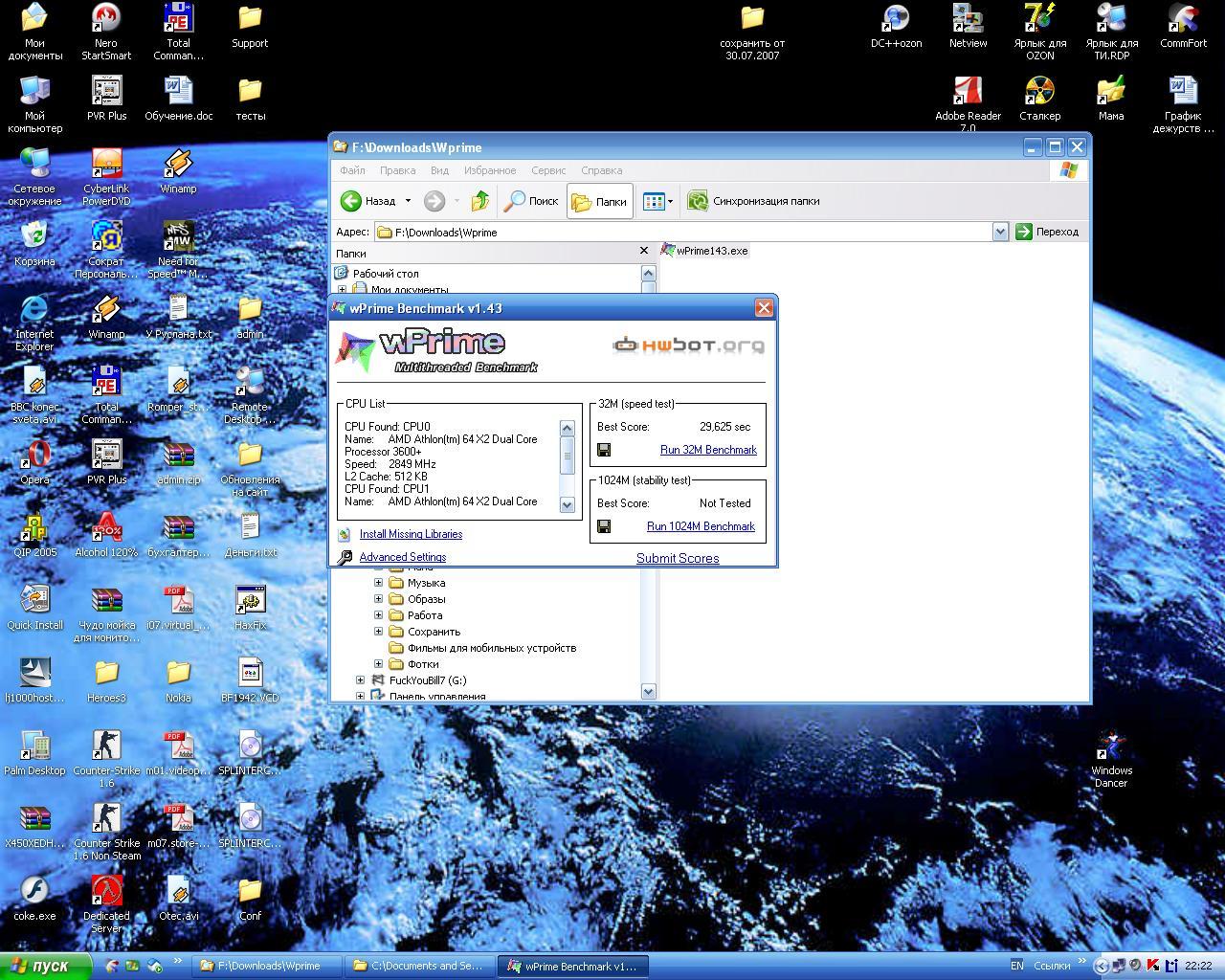This screenshot has height=980, width=1225.
Task: Open the Вид menu in Explorer
Action: click(439, 170)
